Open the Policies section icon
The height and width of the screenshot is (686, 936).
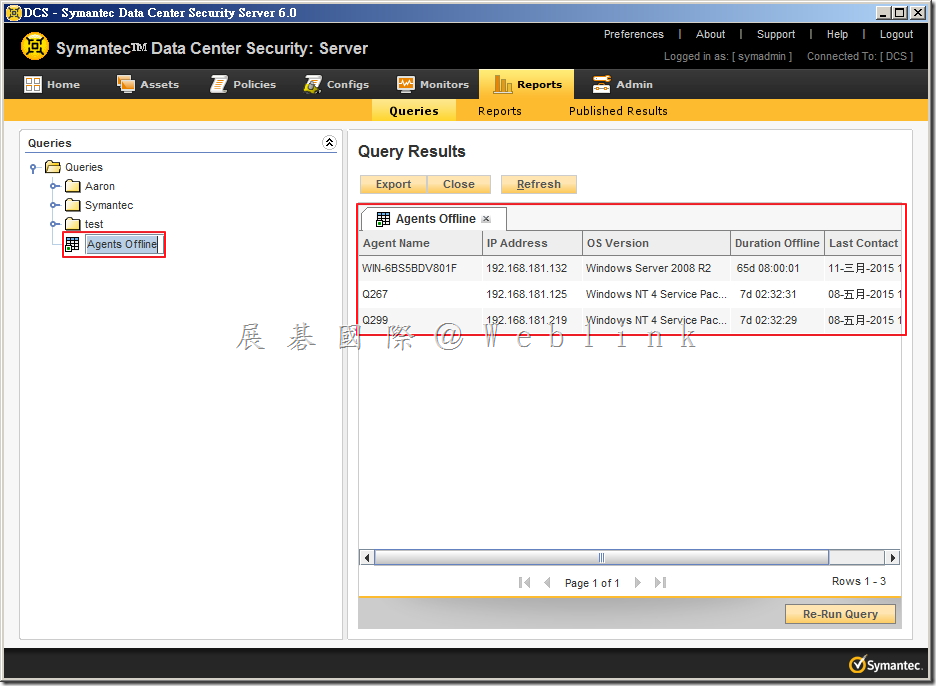[x=218, y=84]
